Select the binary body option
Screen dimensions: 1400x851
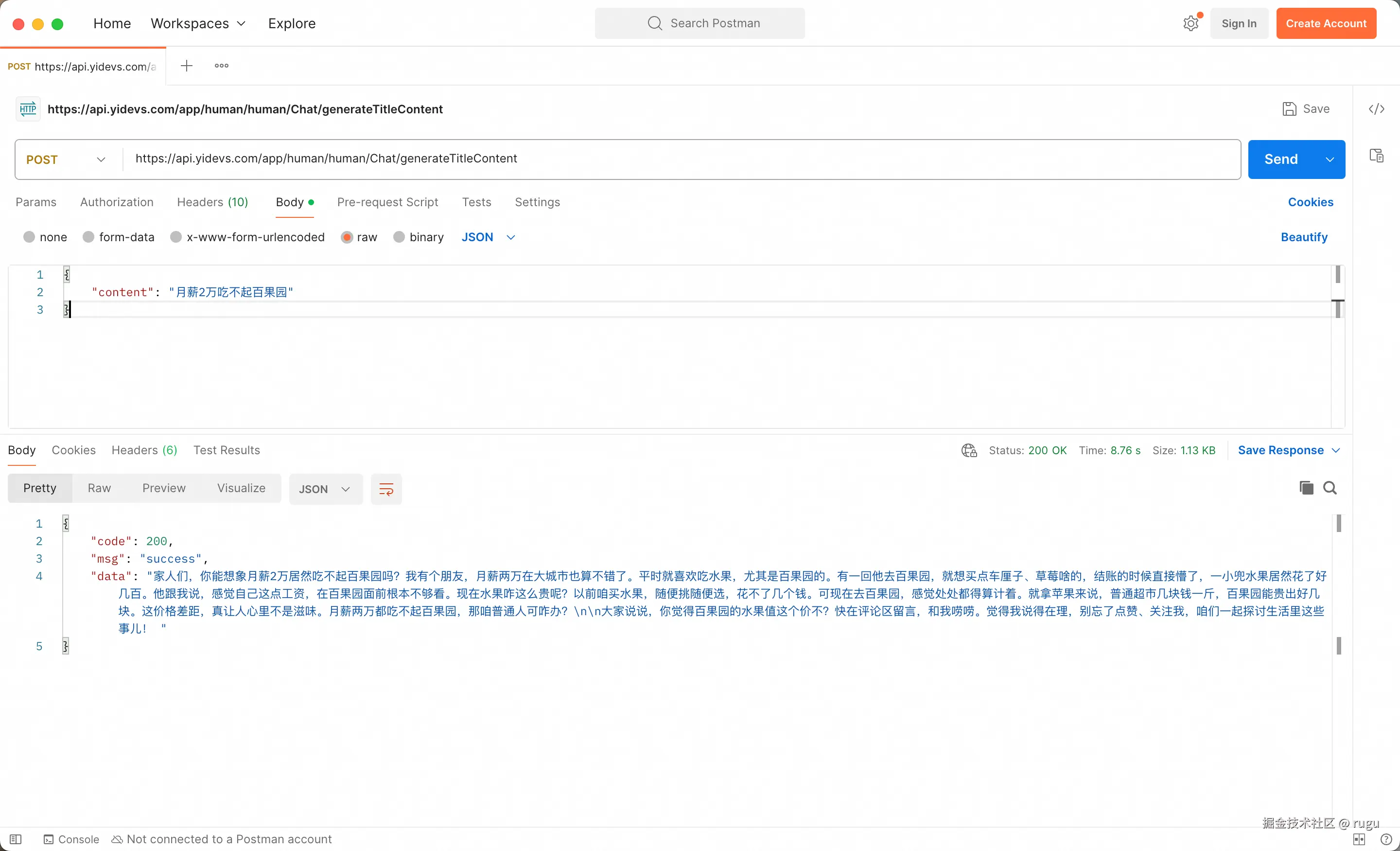(399, 237)
